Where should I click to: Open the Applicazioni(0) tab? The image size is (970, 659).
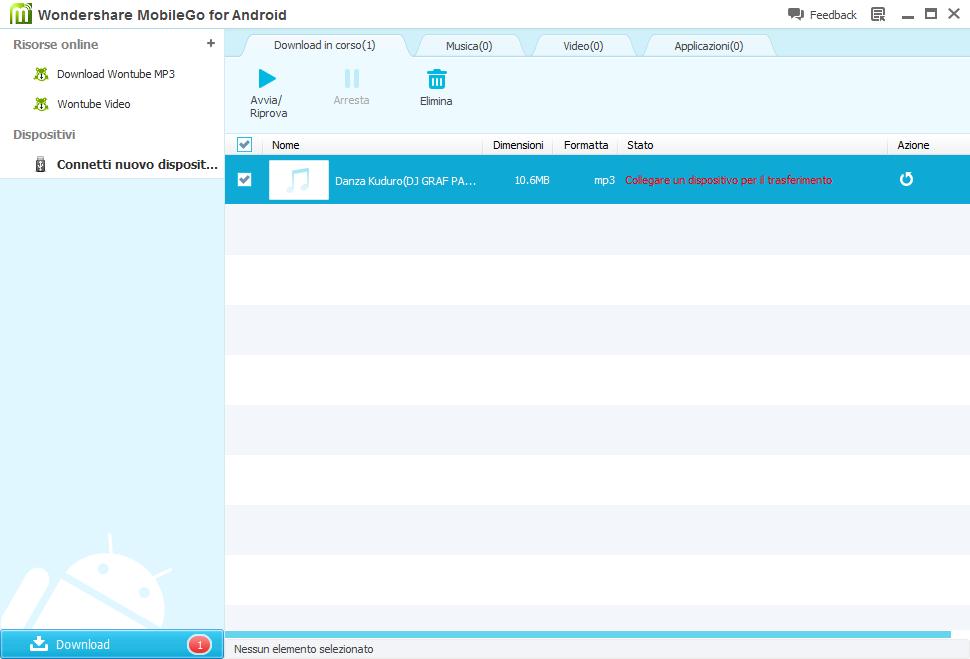point(709,46)
